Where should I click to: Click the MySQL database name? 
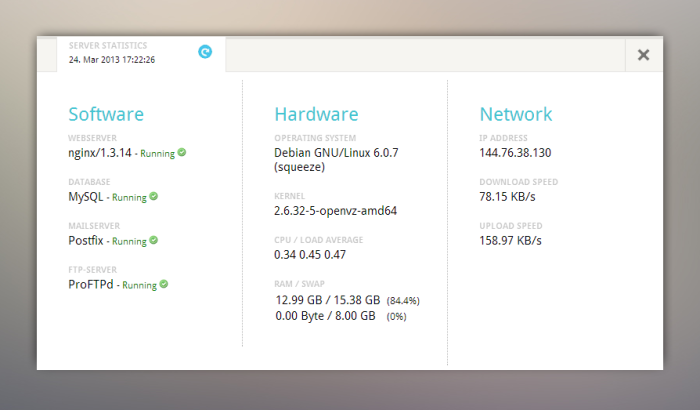click(x=86, y=197)
